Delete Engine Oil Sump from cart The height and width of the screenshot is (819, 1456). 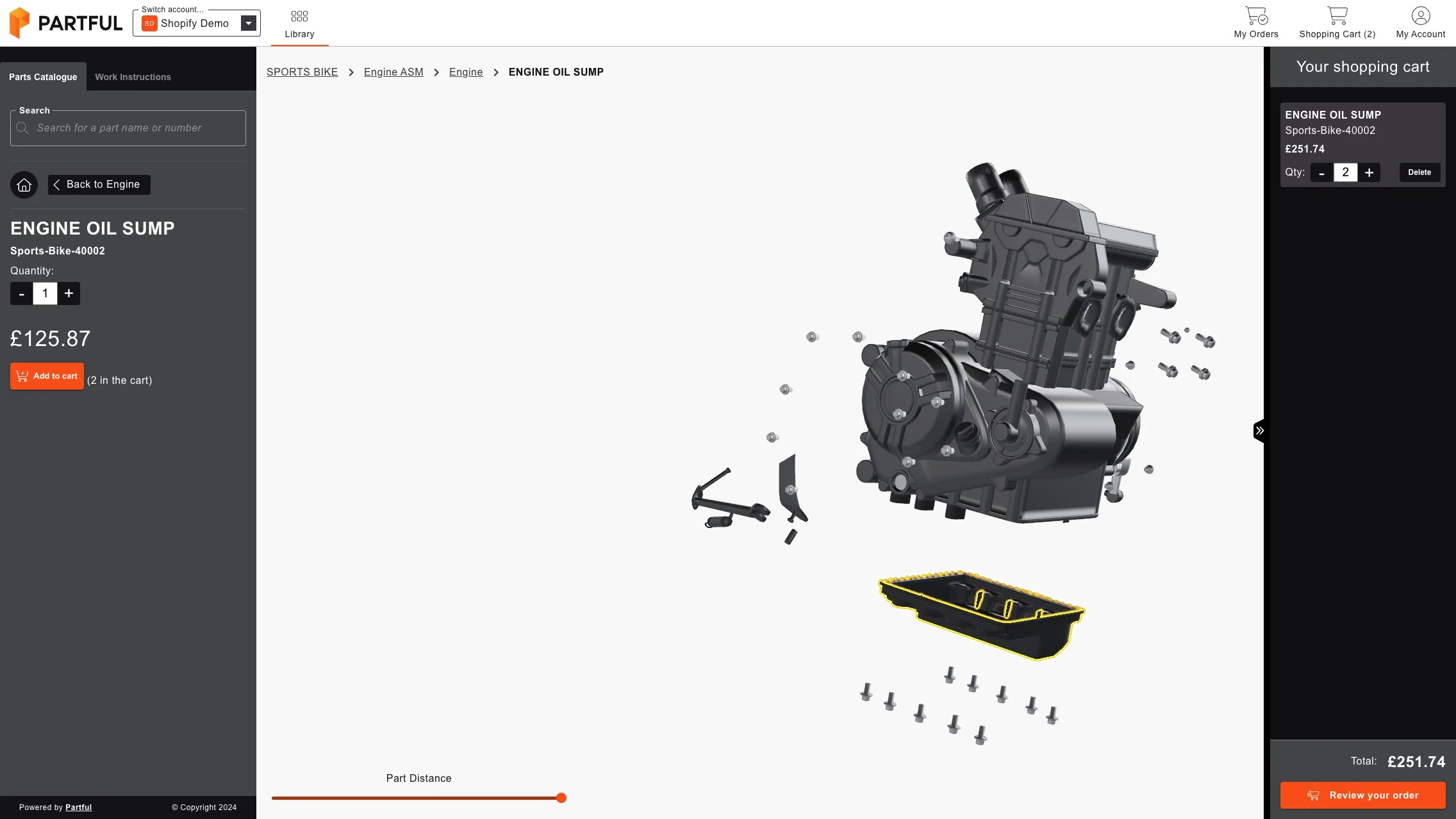[1419, 172]
